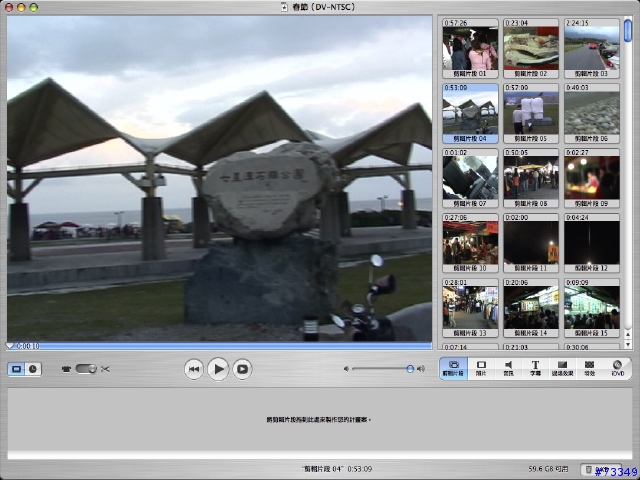Click the status text 剪輯片段 04 0:53:09
Screen dimensions: 640x480
(337, 469)
